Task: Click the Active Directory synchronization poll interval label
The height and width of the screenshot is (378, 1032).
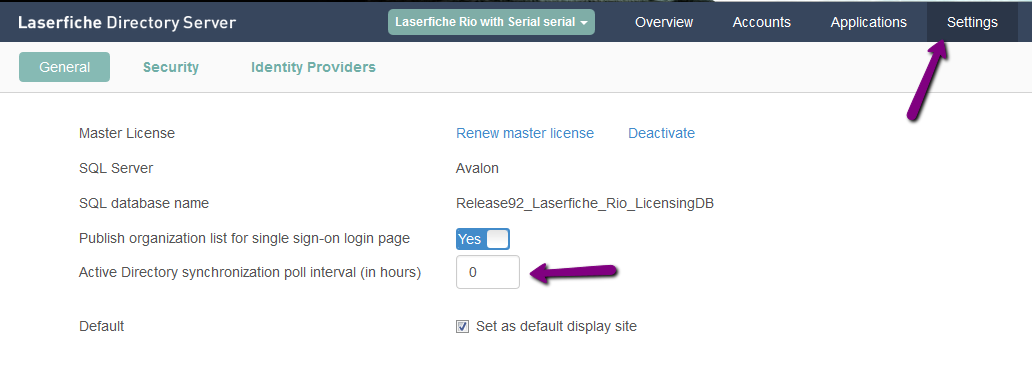Action: click(x=249, y=272)
